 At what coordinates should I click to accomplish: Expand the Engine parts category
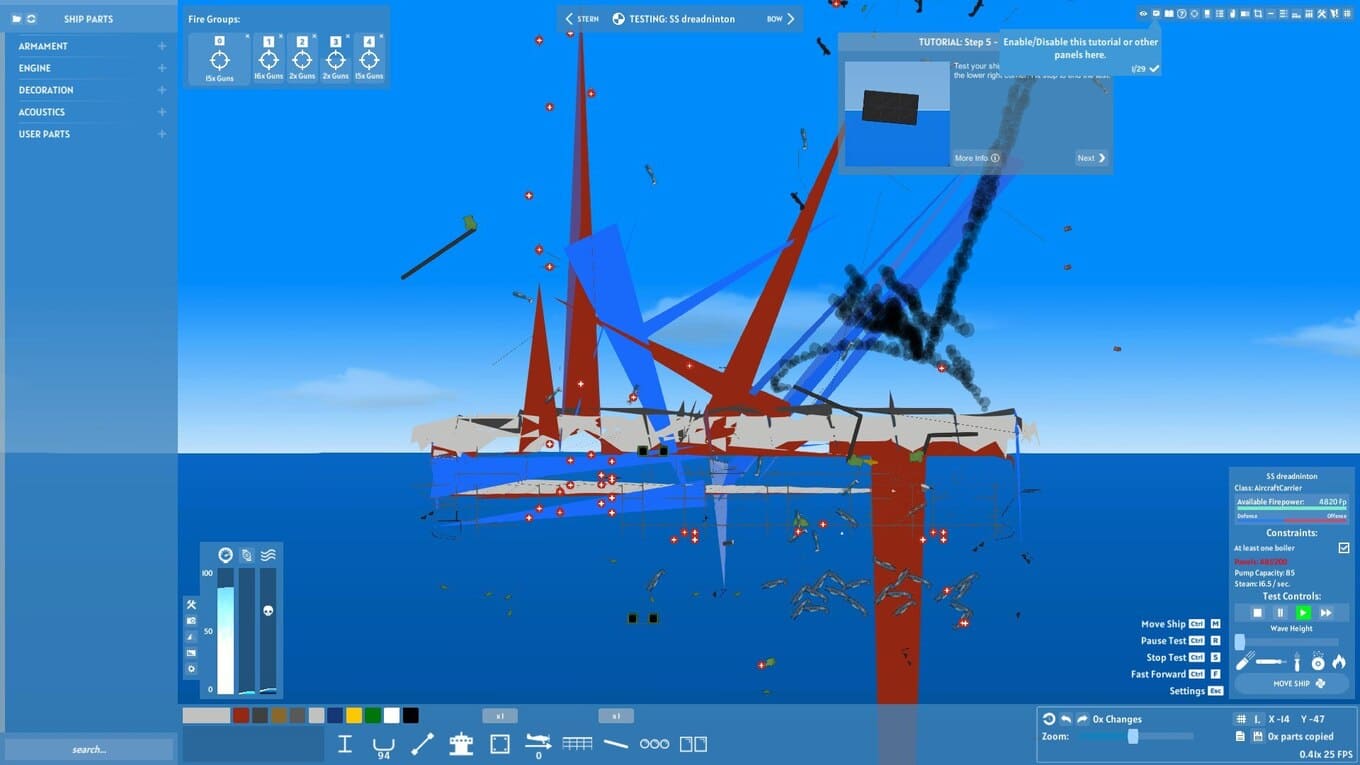pos(162,68)
